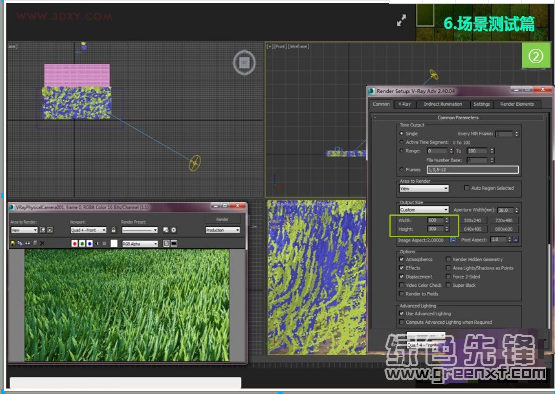Open the Production mode dropdown
Viewport: 555px width, 394px height.
click(x=223, y=230)
